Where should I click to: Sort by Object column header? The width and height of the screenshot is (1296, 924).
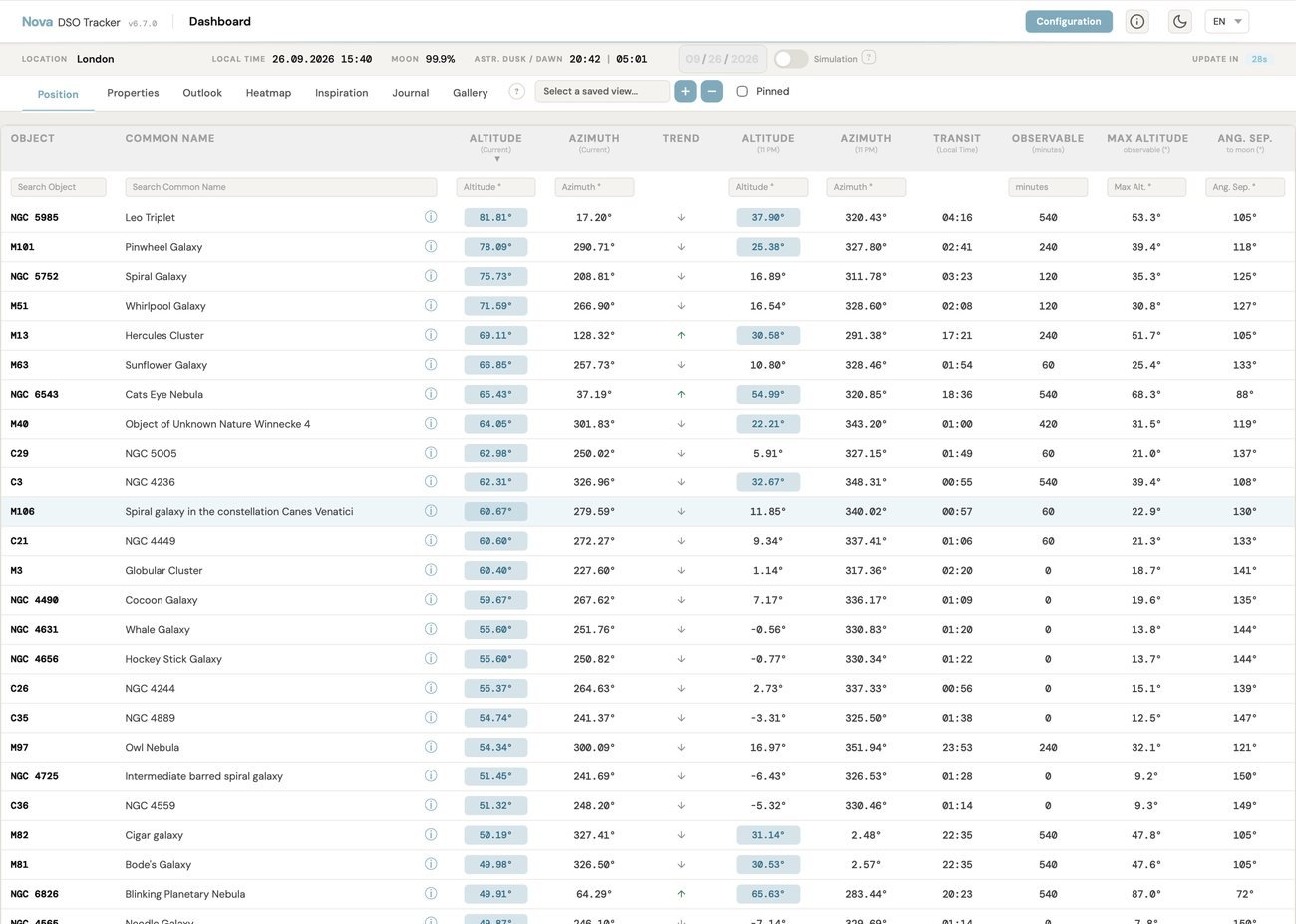pyautogui.click(x=33, y=138)
